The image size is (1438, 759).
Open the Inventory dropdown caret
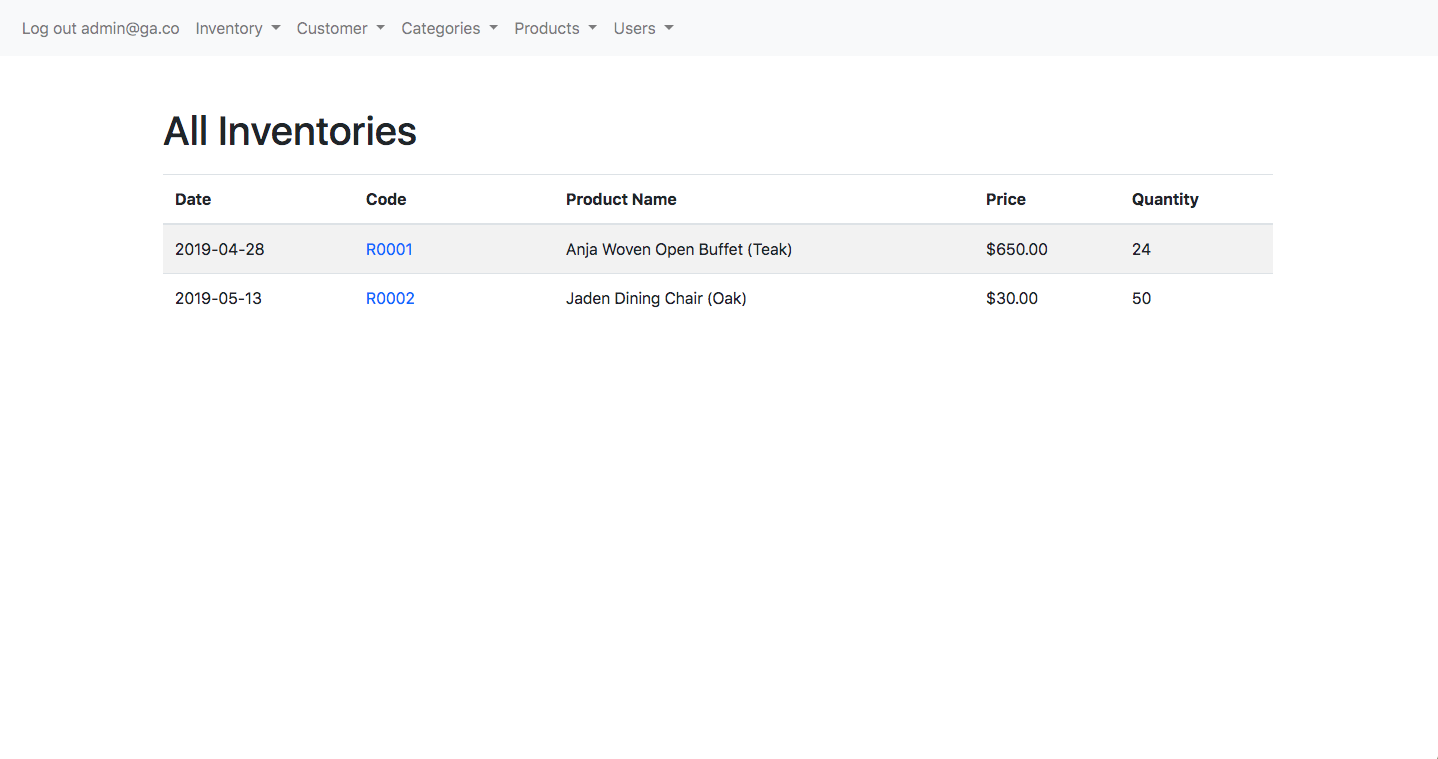click(x=274, y=28)
